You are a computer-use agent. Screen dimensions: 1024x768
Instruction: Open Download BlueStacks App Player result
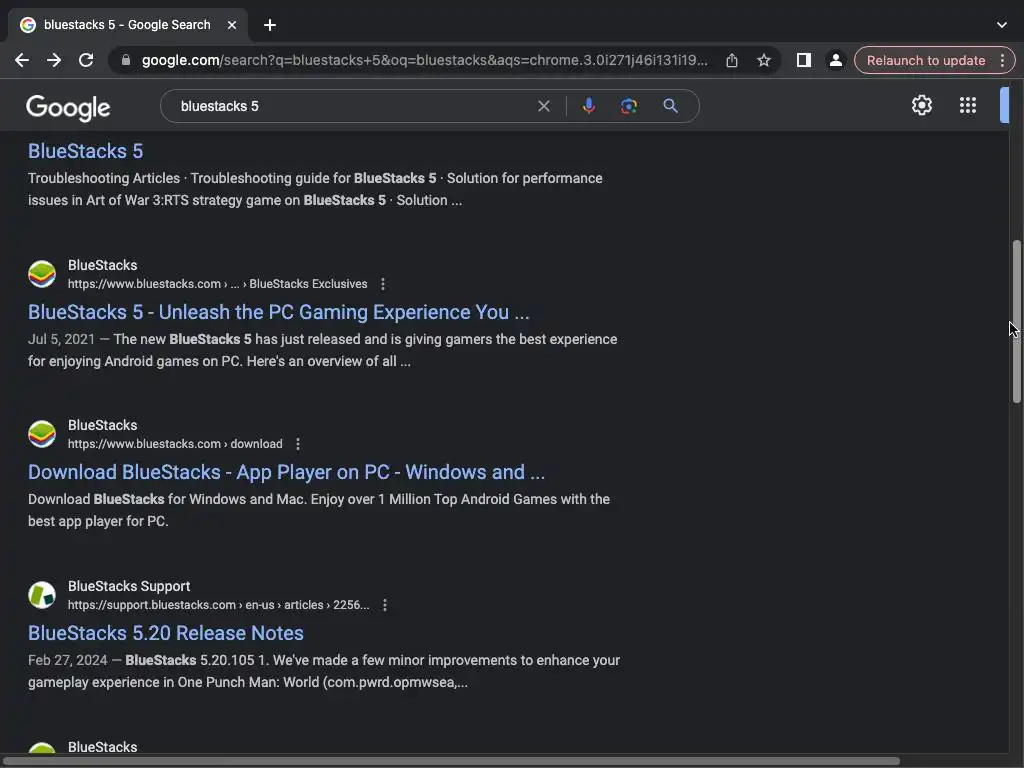286,472
